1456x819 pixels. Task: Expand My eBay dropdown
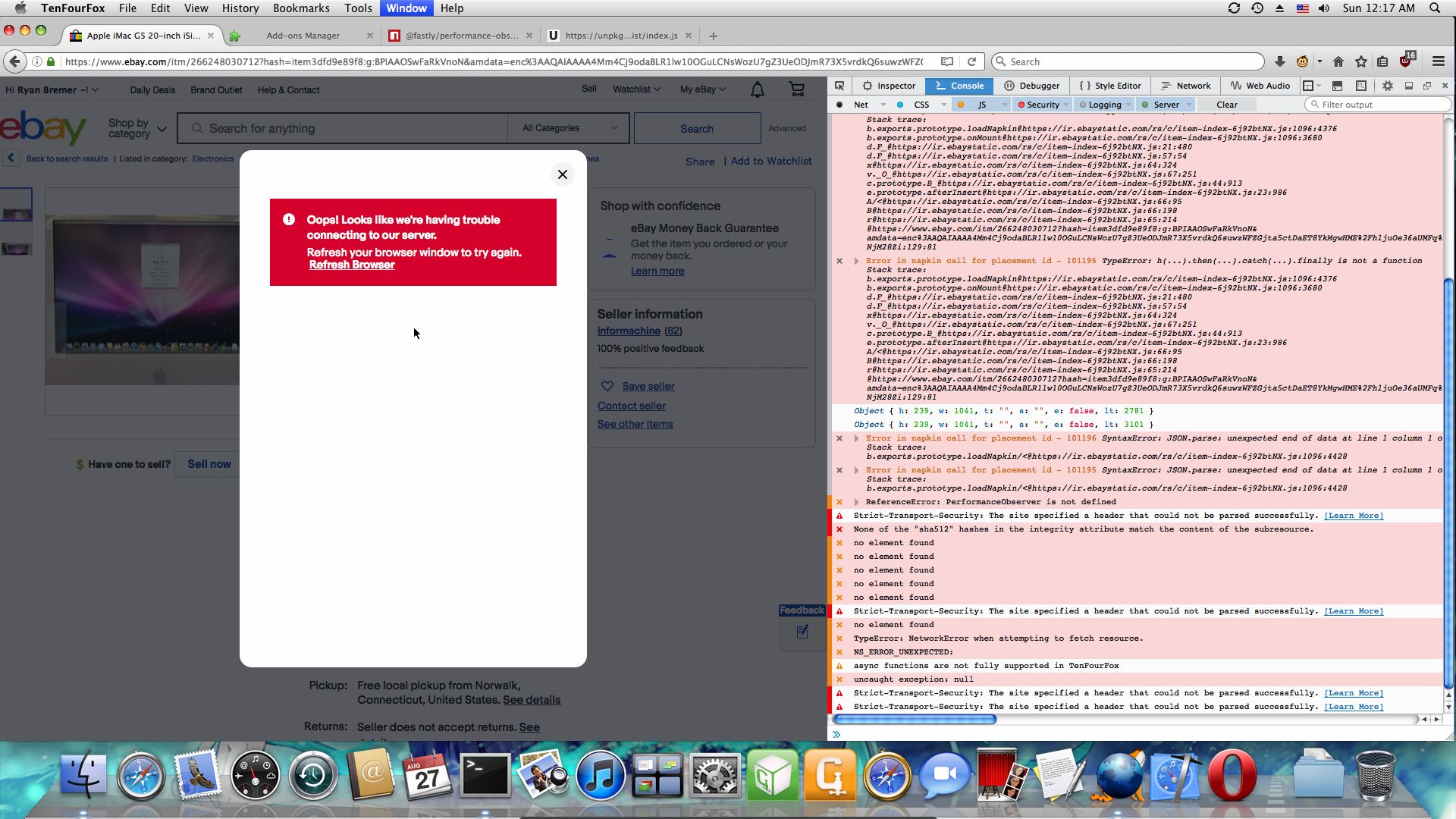coord(703,89)
